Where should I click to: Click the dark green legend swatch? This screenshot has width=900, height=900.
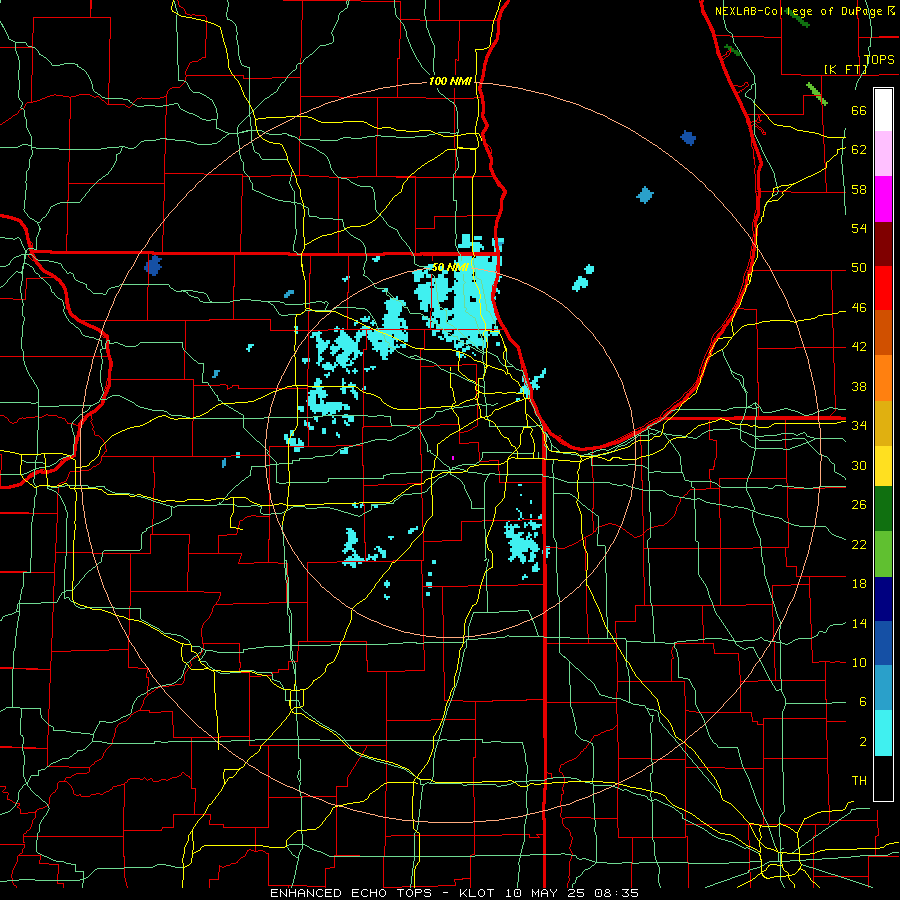(x=883, y=511)
